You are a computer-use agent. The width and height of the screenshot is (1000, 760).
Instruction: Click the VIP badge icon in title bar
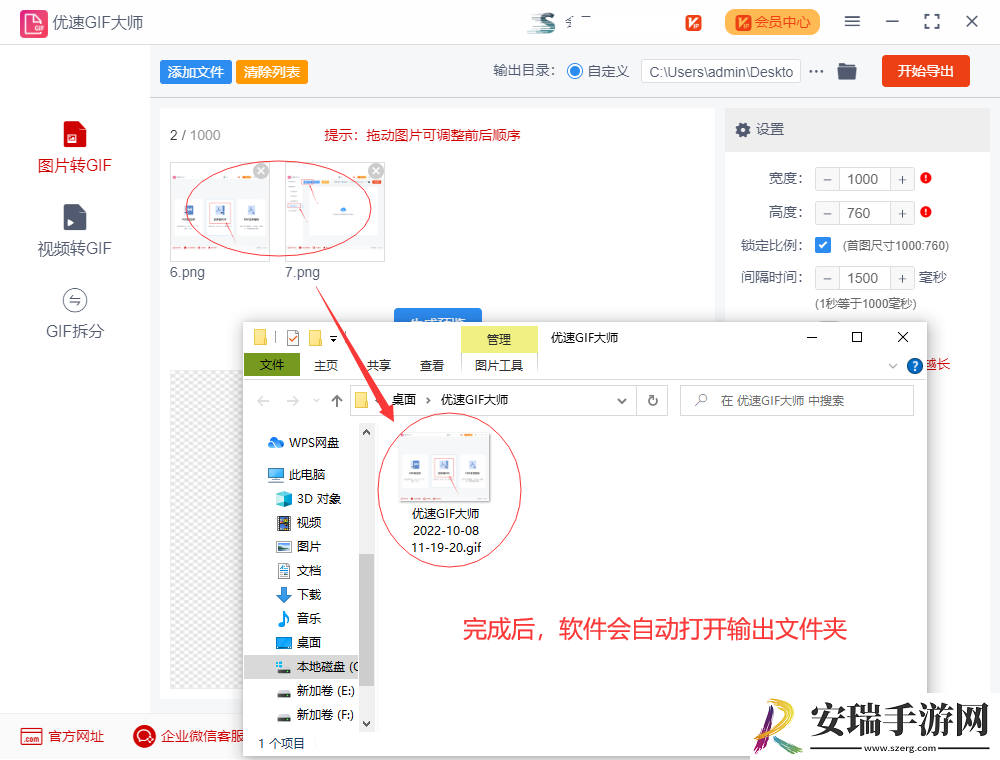point(693,23)
